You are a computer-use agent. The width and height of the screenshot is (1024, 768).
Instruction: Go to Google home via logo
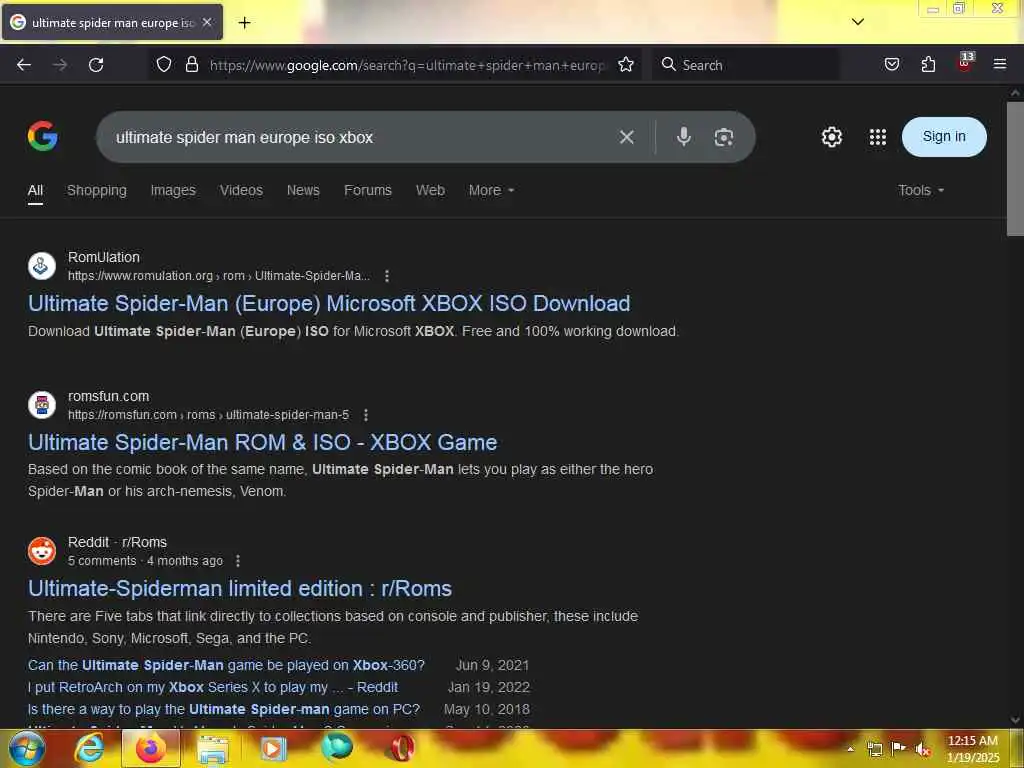pyautogui.click(x=42, y=136)
